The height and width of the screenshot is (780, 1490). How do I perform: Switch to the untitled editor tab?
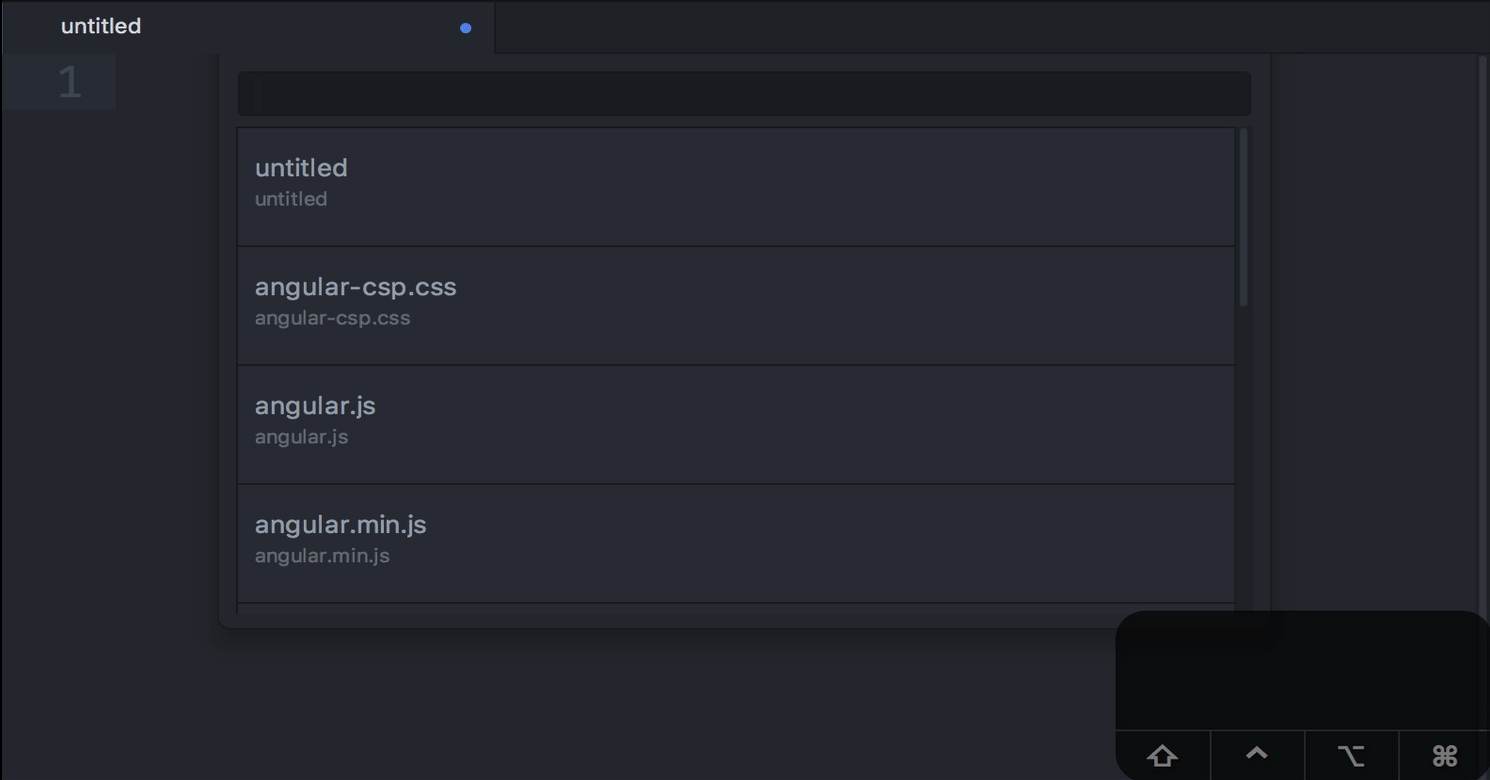click(248, 27)
